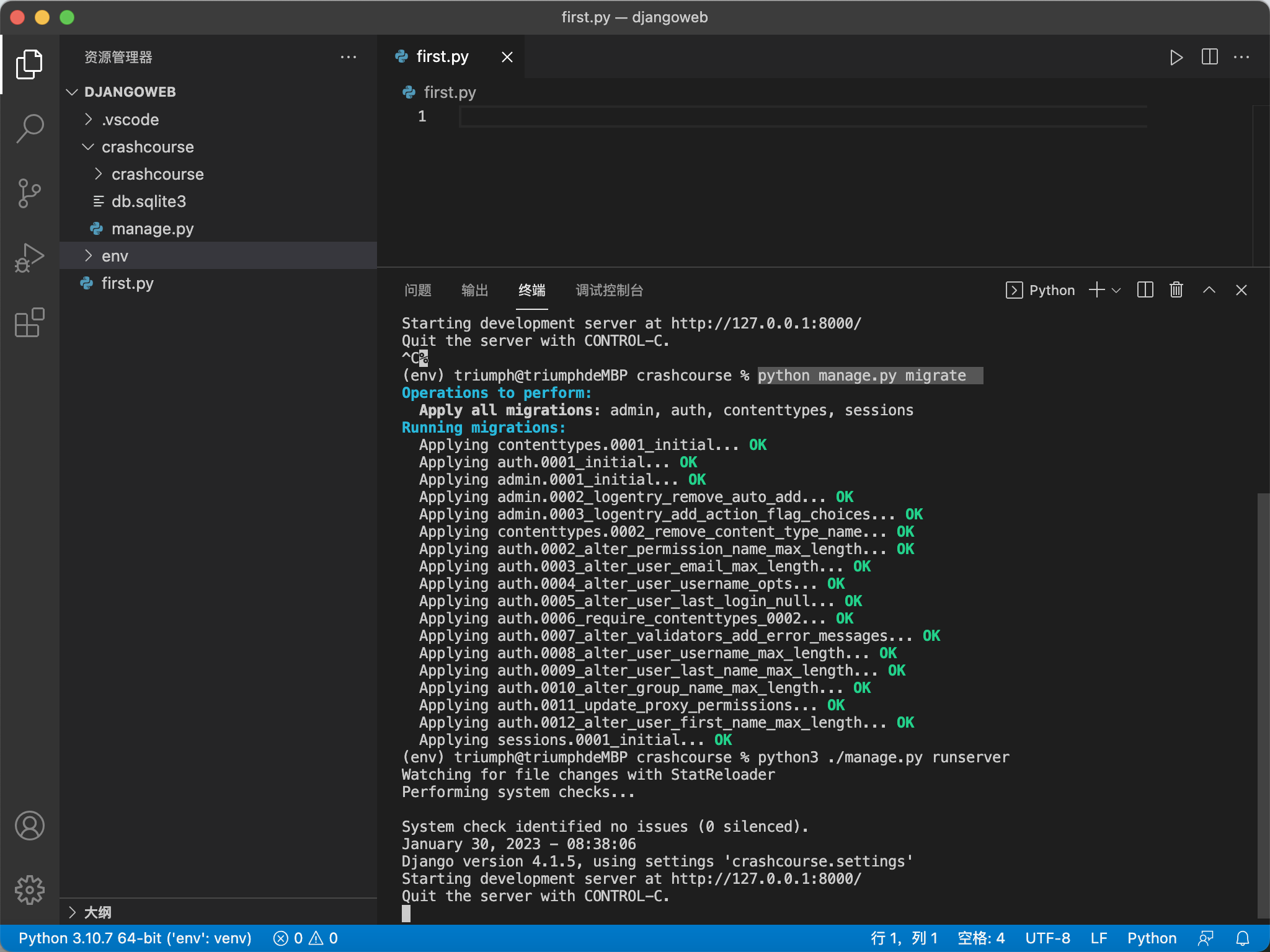Kill the terminal with trash icon
Viewport: 1270px width, 952px height.
[x=1176, y=290]
